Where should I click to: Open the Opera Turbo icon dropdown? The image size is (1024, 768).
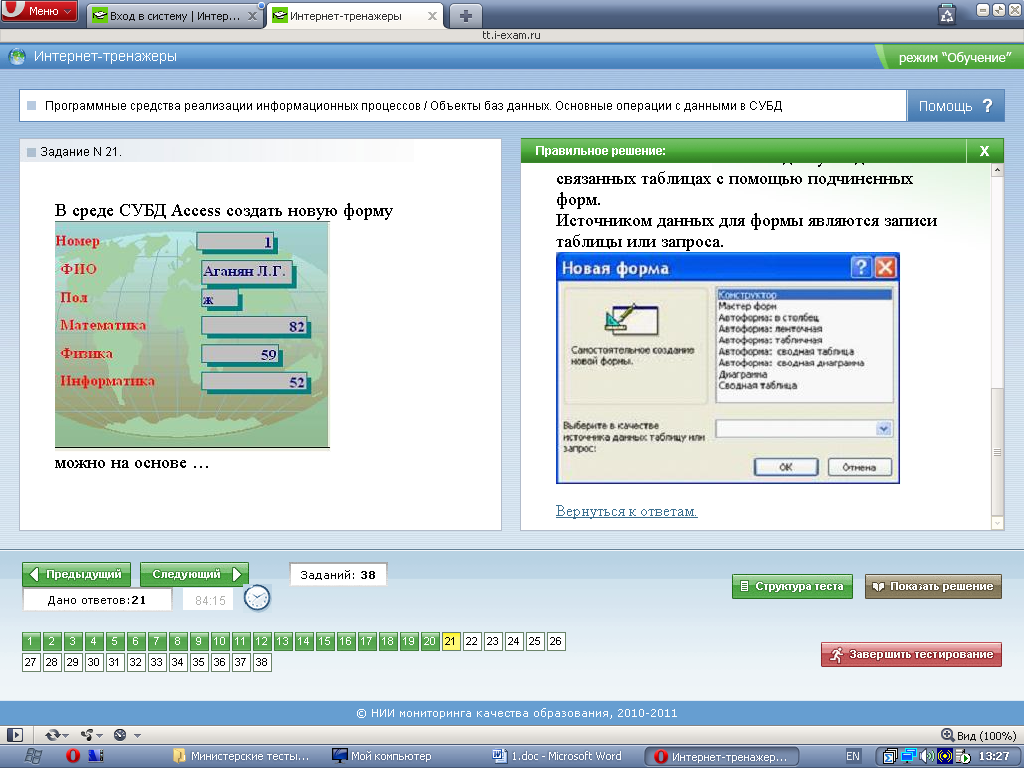point(127,735)
